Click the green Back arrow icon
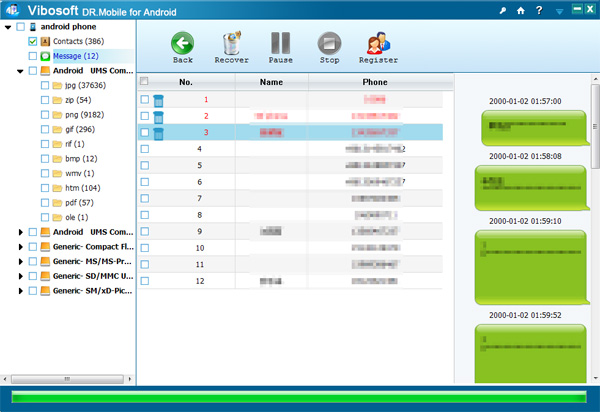This screenshot has height=412, width=600. (183, 43)
